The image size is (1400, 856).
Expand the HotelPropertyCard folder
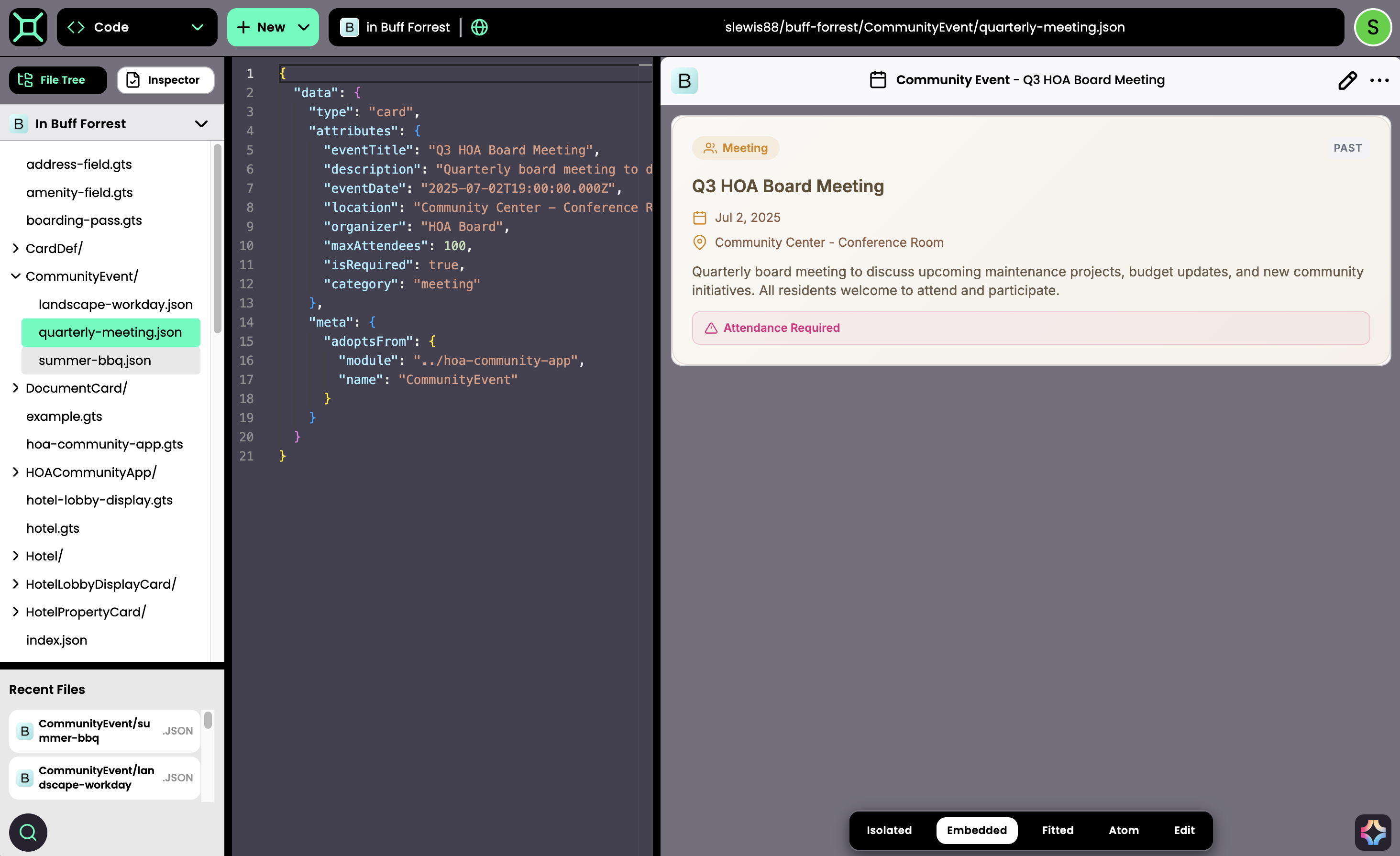16,612
